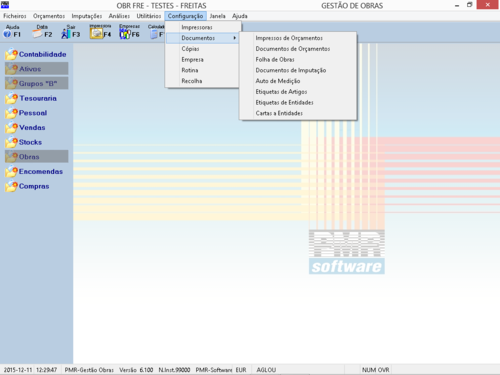The image size is (500, 375).
Task: Expand the Documentos submenu arrow
Action: pyautogui.click(x=235, y=38)
